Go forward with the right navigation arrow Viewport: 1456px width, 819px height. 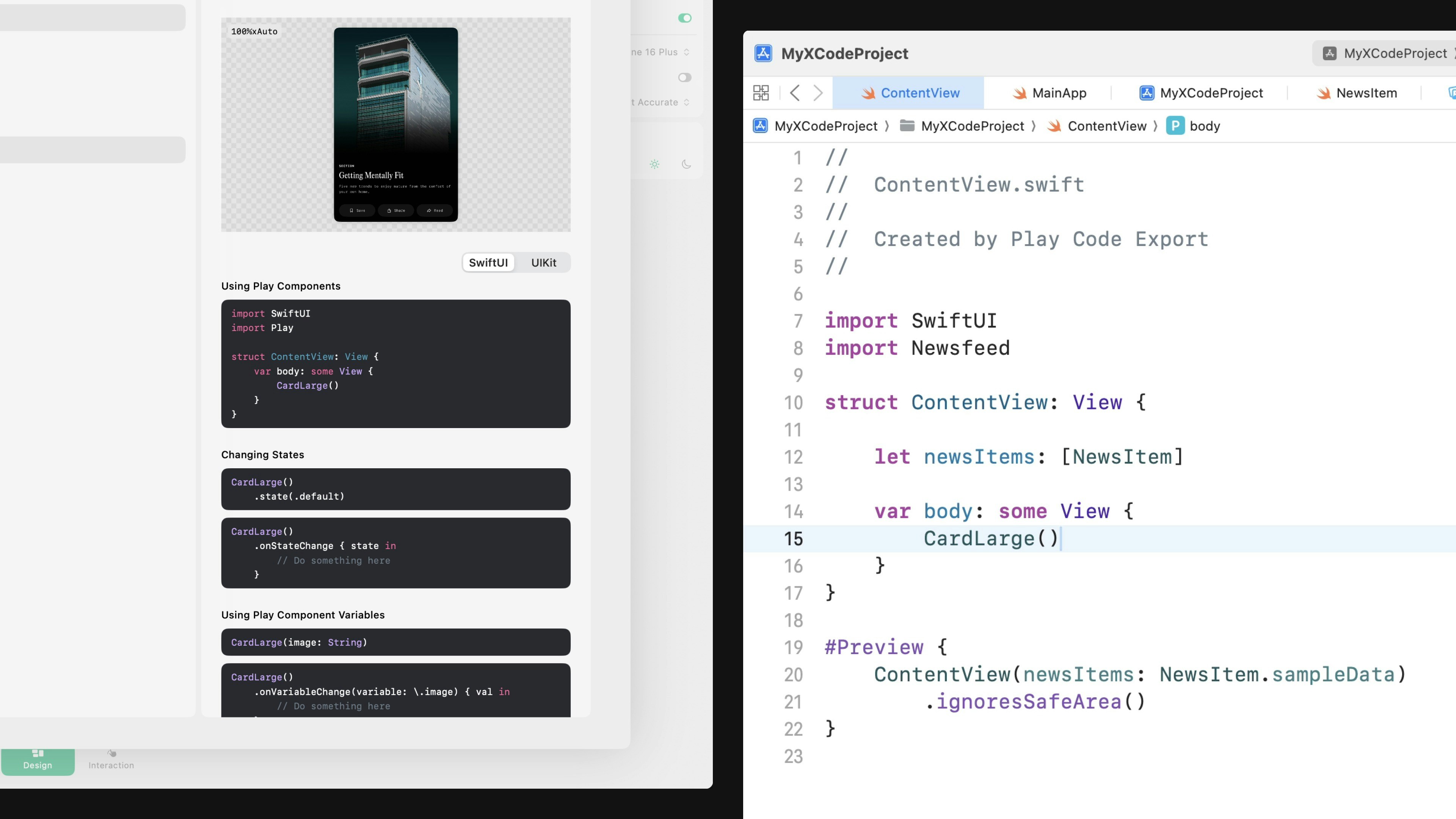click(x=818, y=93)
